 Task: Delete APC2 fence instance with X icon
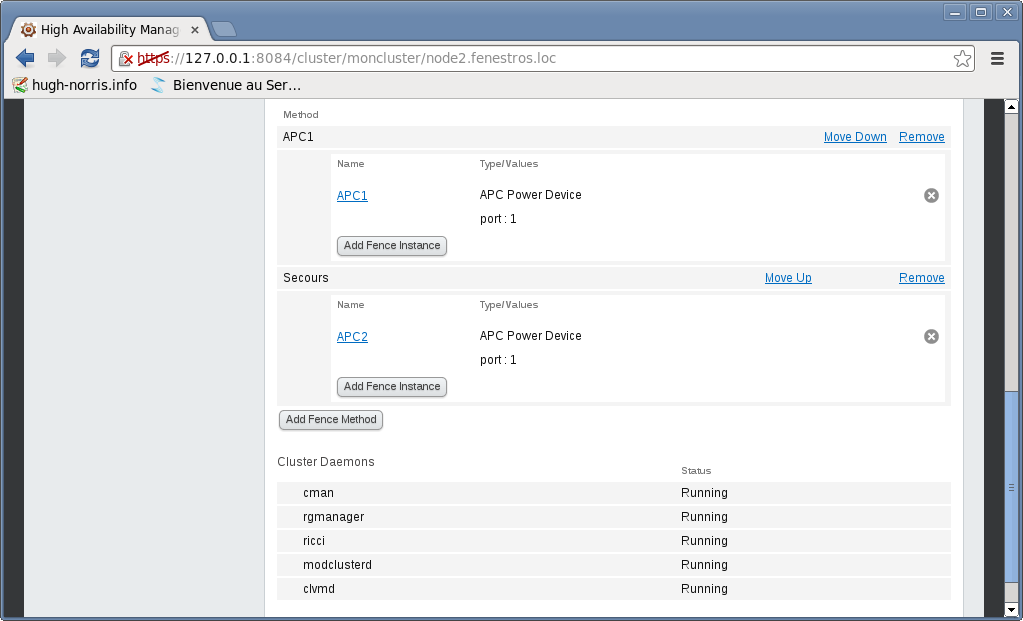pos(931,337)
